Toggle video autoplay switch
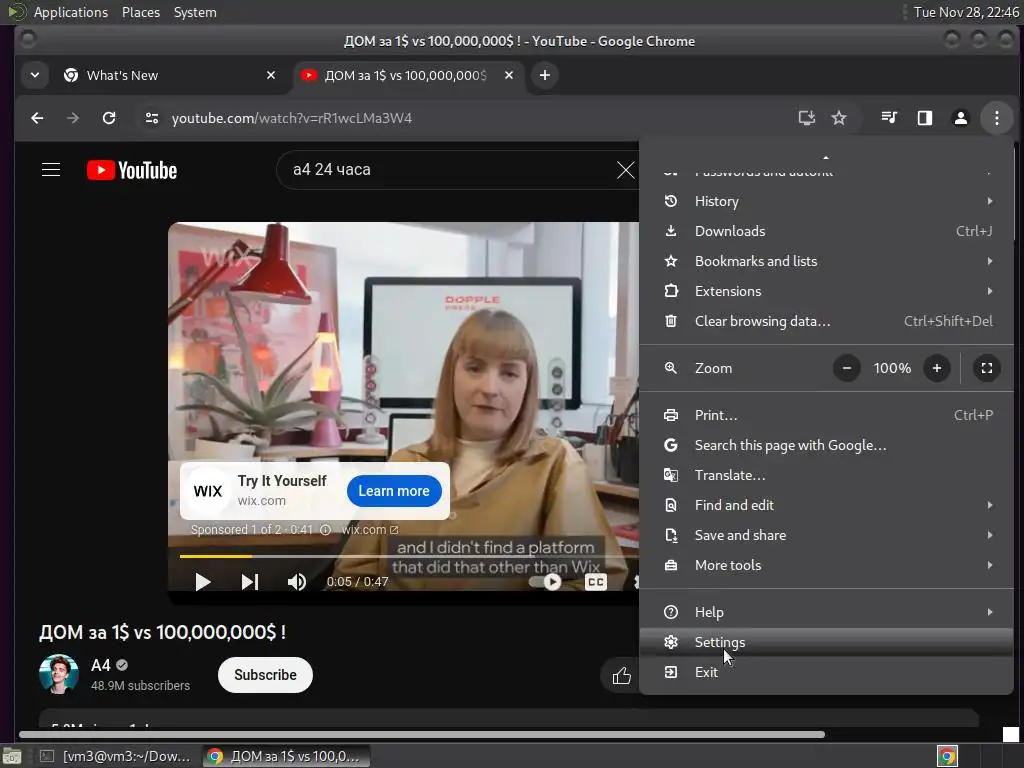Viewport: 1024px width, 768px height. (x=547, y=582)
